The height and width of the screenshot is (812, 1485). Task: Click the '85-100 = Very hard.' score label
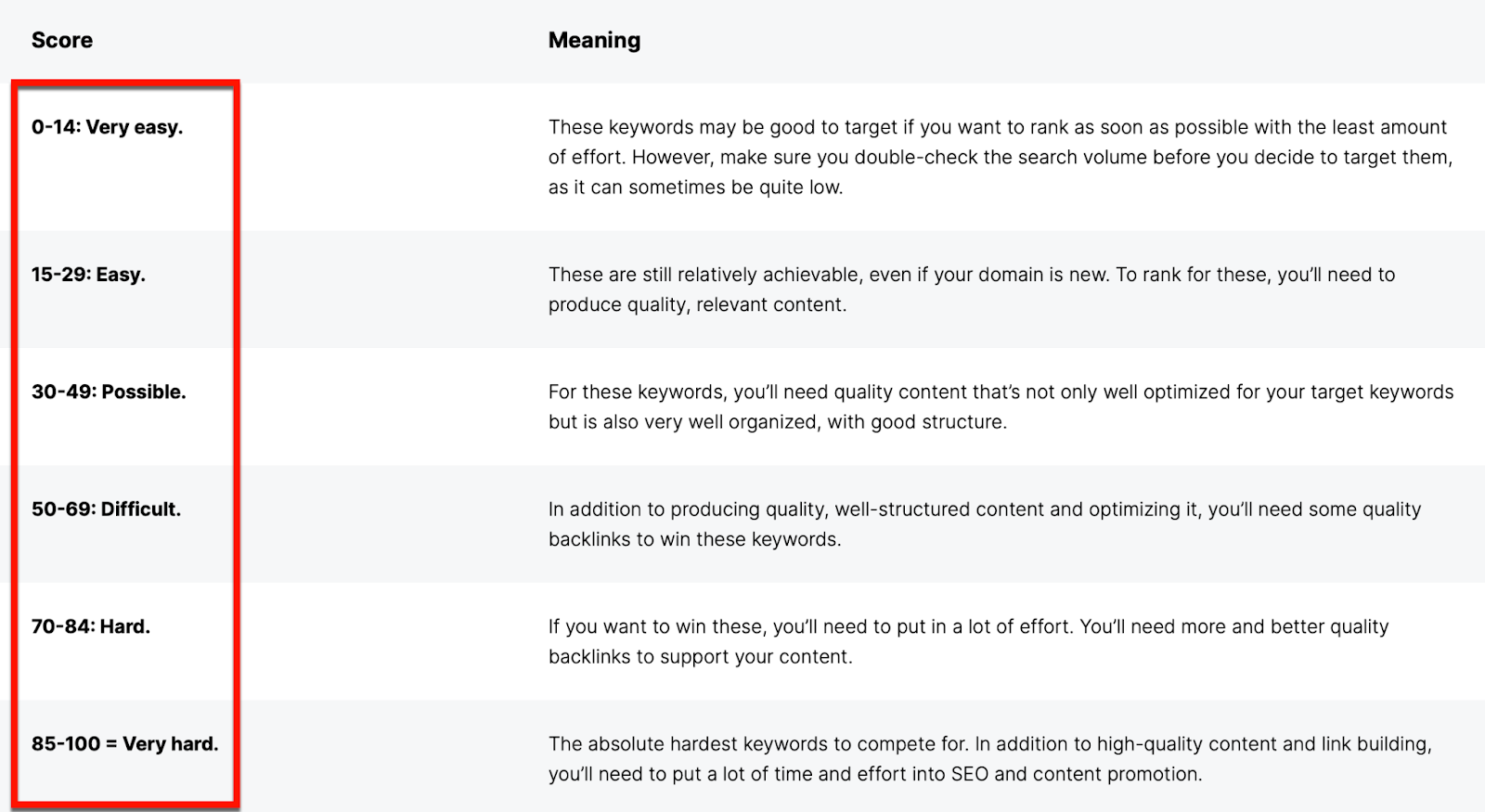(124, 744)
